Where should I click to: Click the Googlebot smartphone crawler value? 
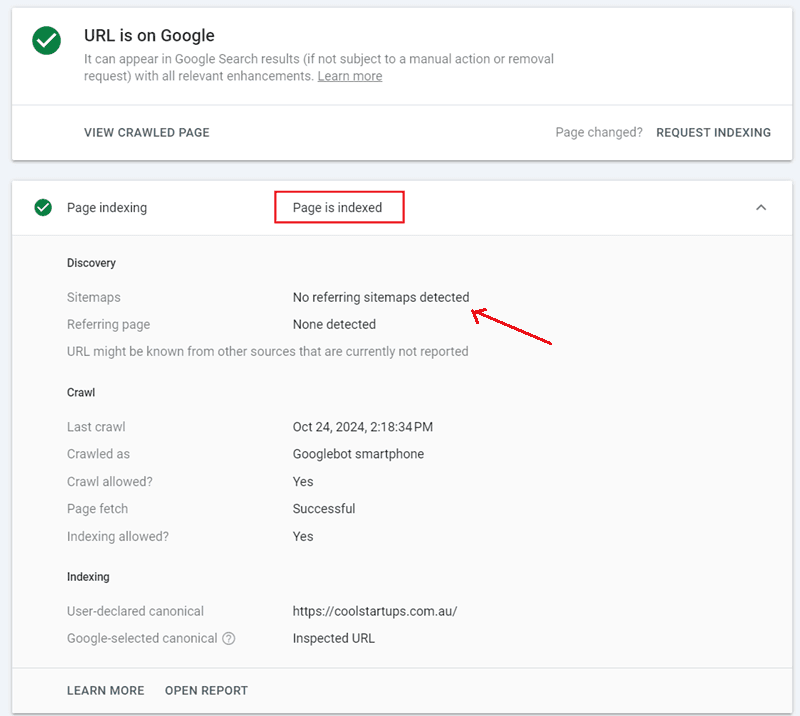click(x=358, y=454)
